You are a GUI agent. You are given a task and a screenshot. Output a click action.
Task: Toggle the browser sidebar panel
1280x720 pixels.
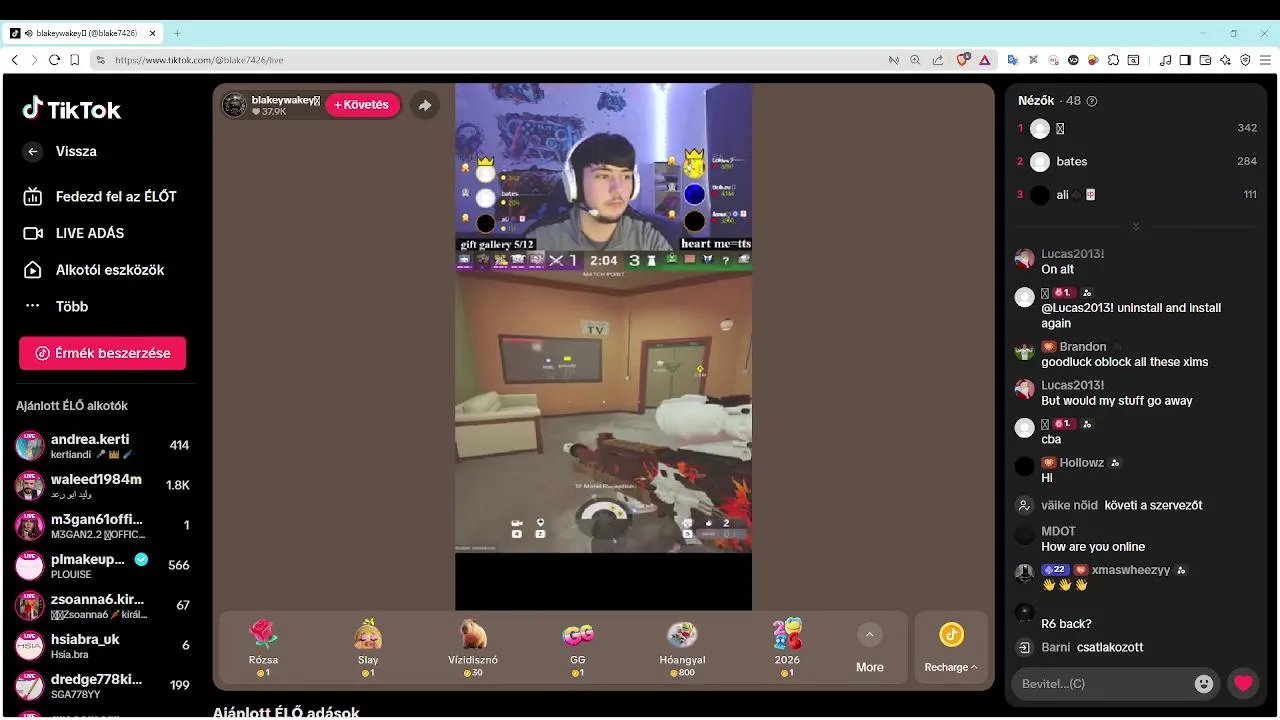click(x=1185, y=60)
